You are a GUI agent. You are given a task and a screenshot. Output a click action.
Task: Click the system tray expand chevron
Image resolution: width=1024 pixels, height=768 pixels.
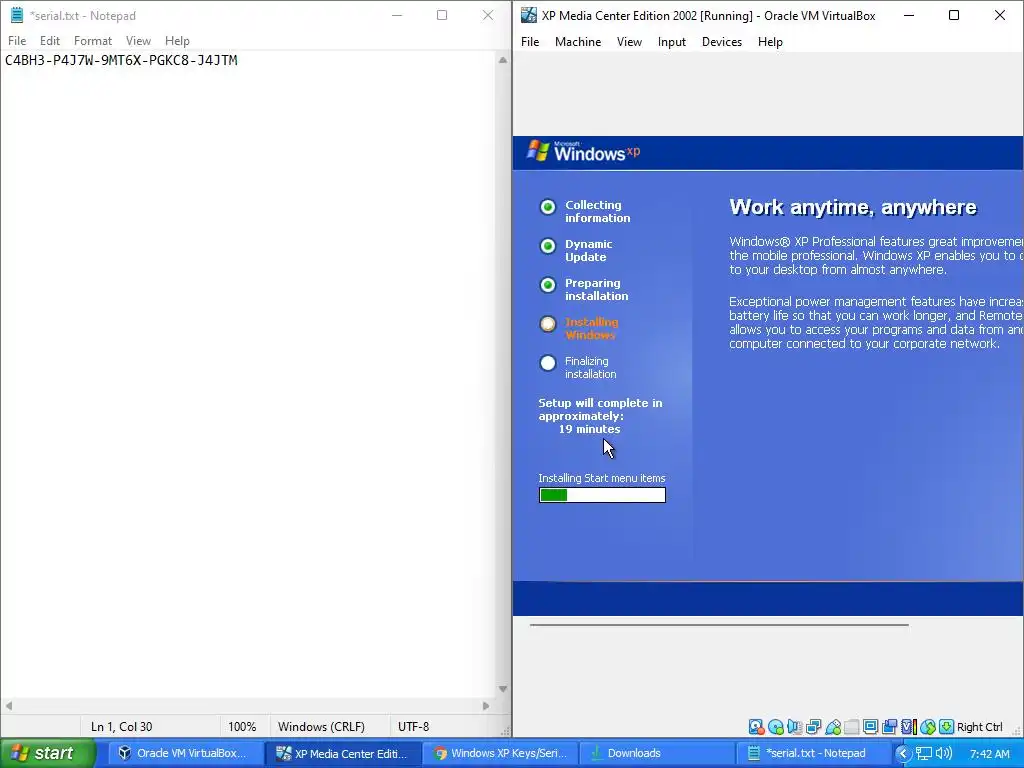point(903,754)
